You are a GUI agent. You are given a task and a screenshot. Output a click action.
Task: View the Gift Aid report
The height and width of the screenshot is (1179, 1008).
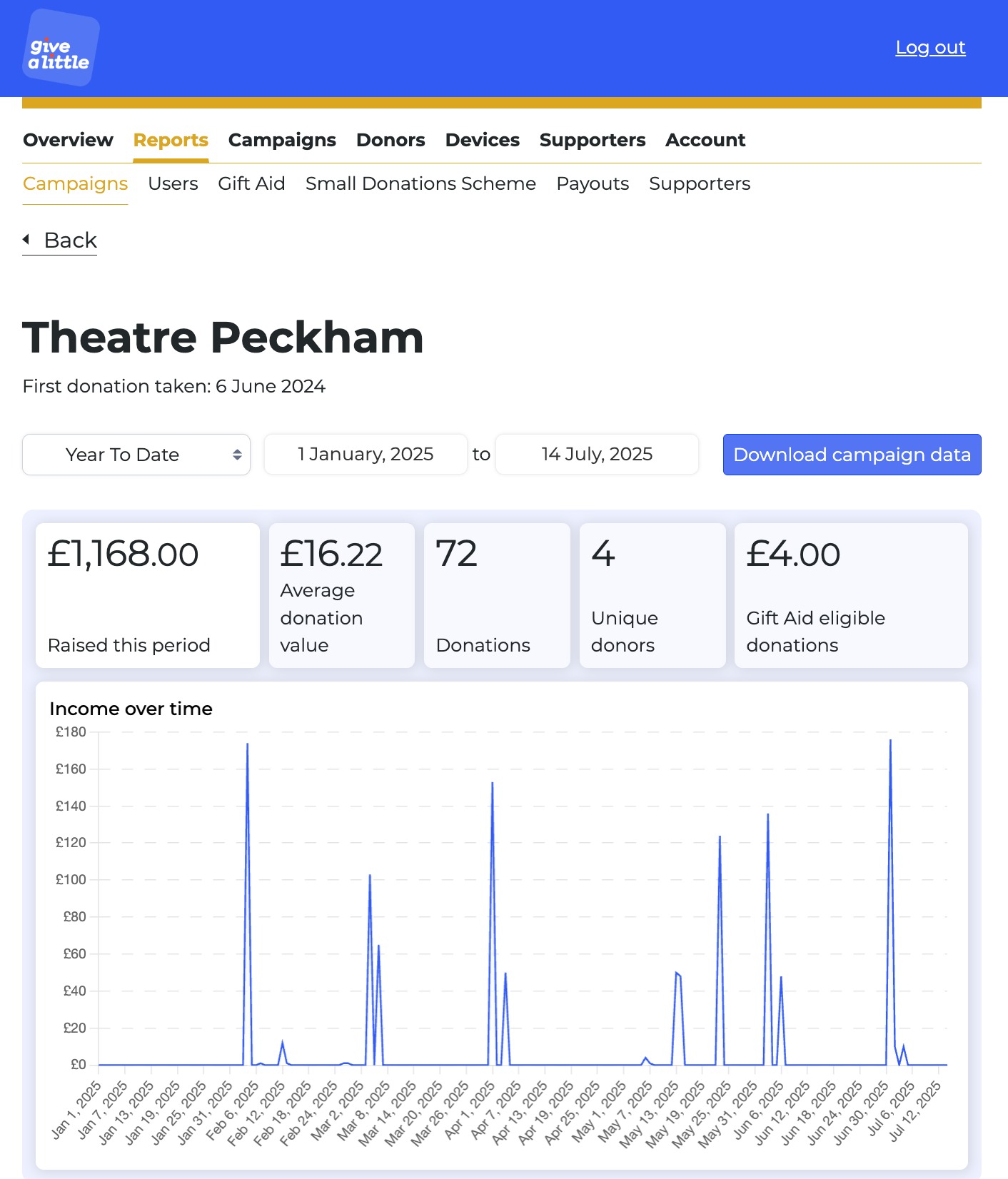click(x=251, y=183)
